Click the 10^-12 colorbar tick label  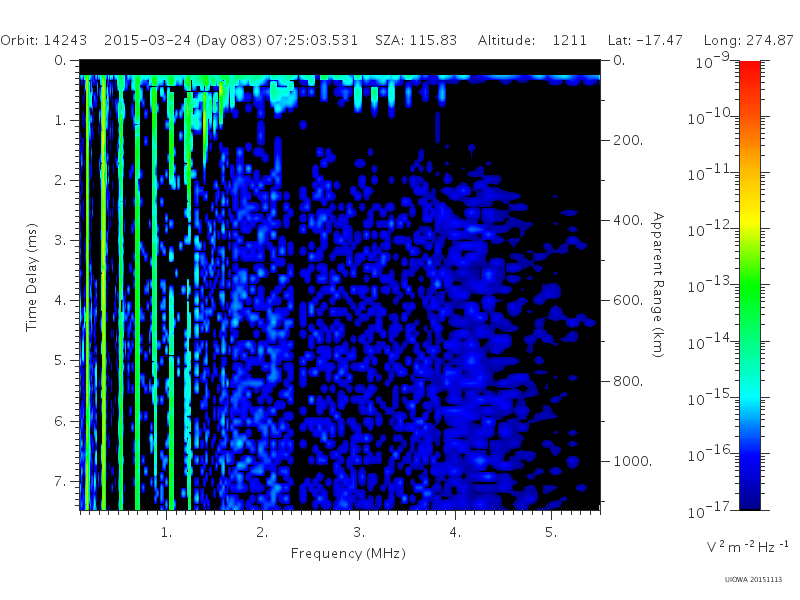tap(711, 230)
